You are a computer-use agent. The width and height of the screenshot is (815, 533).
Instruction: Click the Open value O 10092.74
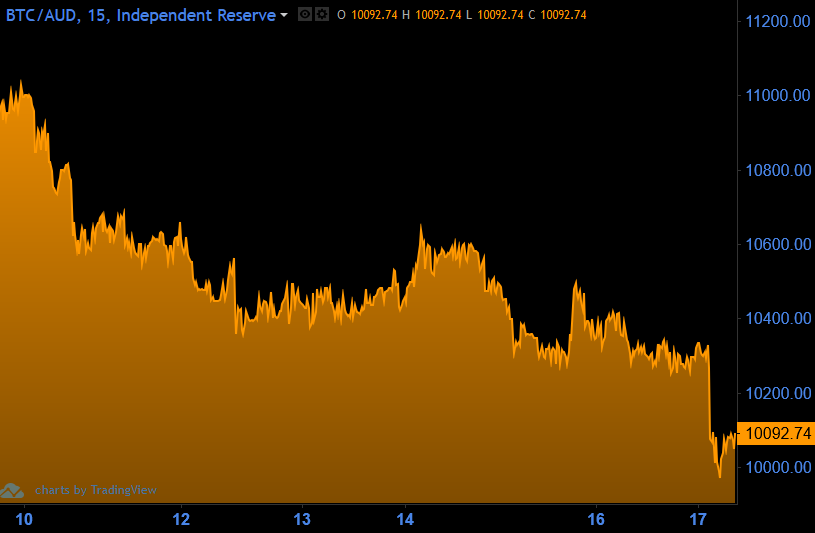[x=367, y=15]
